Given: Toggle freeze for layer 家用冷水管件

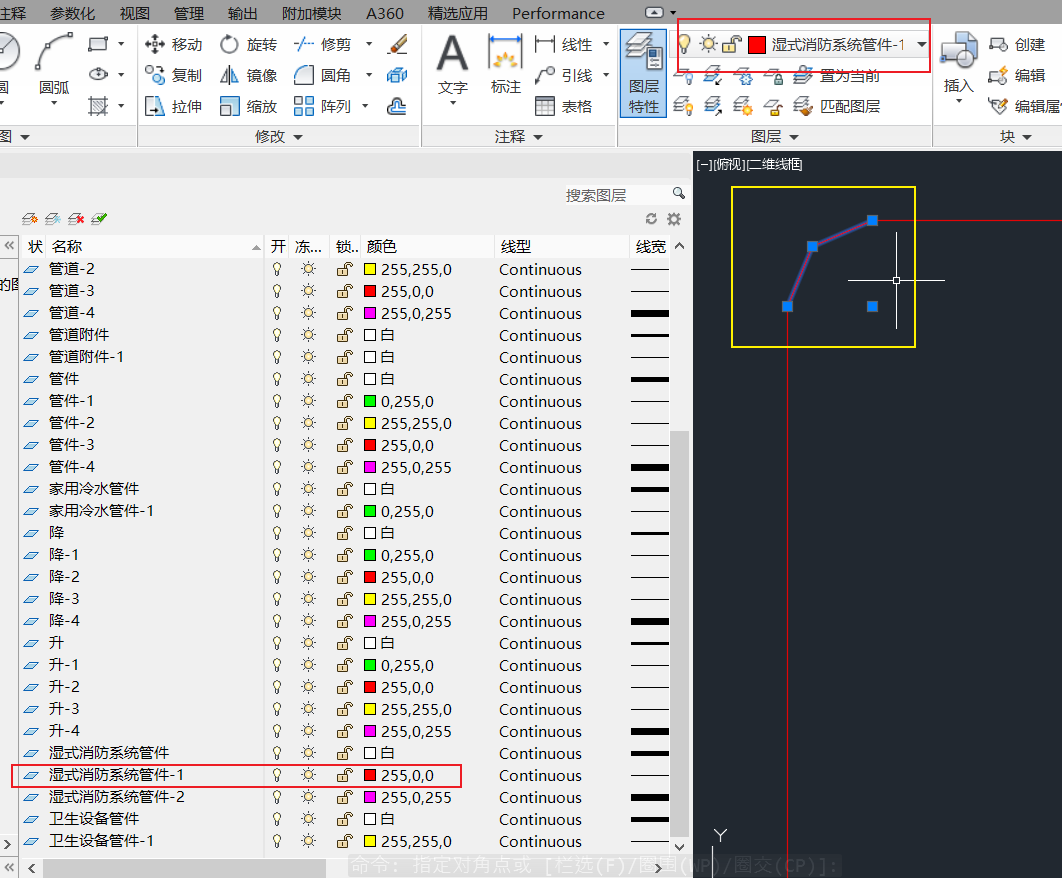Looking at the screenshot, I should pos(308,489).
